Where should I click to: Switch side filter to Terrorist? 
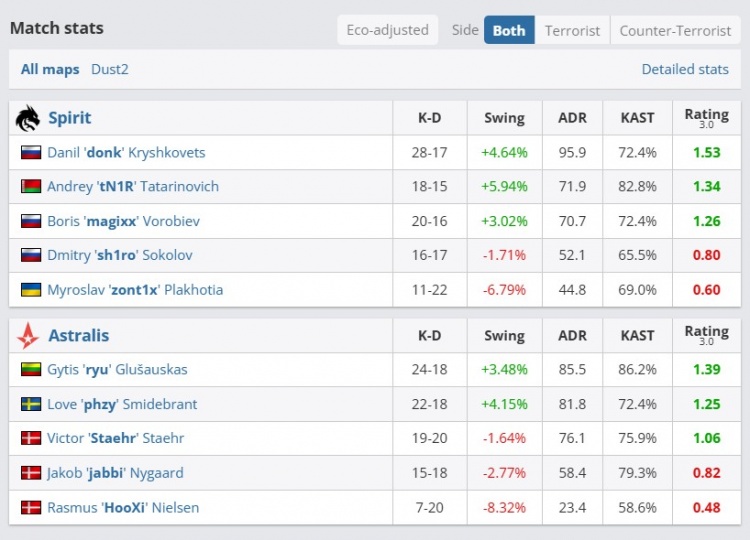pyautogui.click(x=572, y=30)
